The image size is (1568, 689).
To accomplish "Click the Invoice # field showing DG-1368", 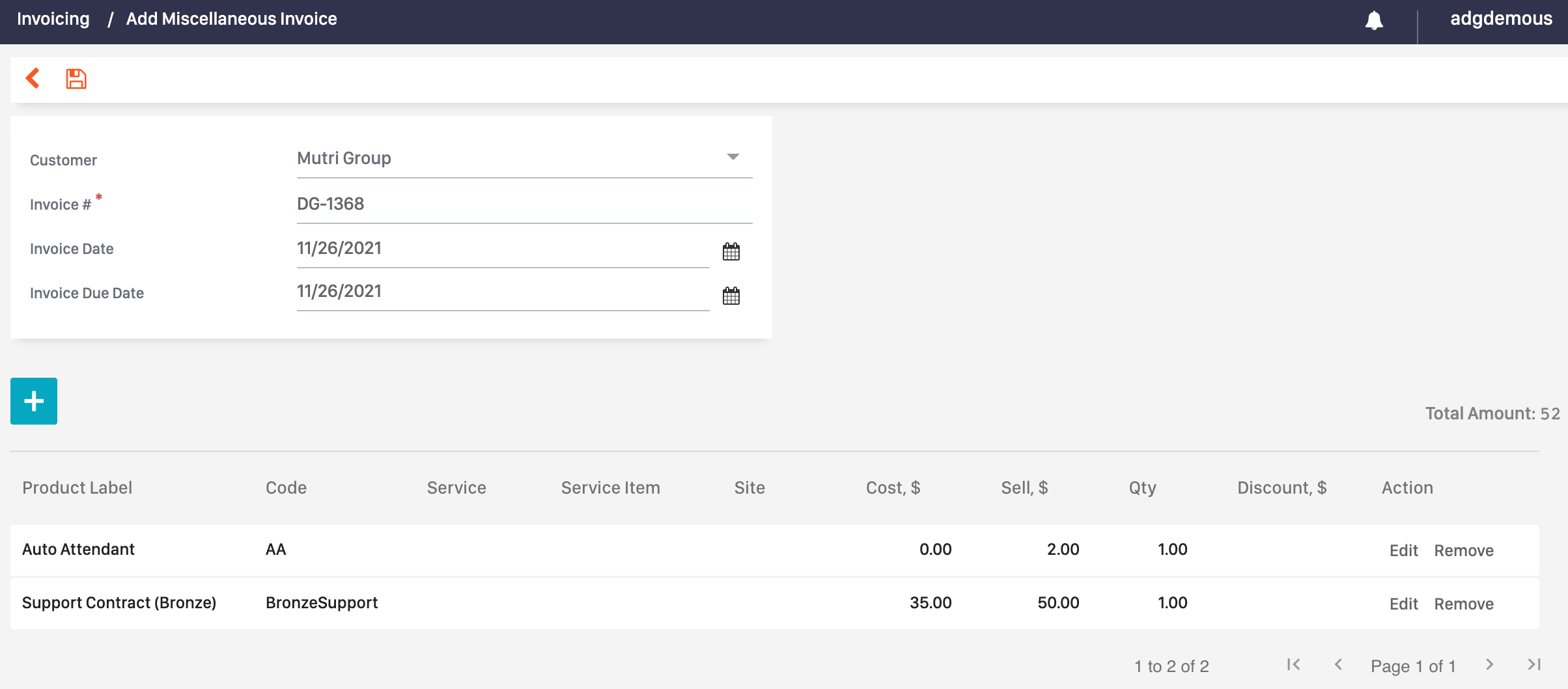I will (x=524, y=203).
